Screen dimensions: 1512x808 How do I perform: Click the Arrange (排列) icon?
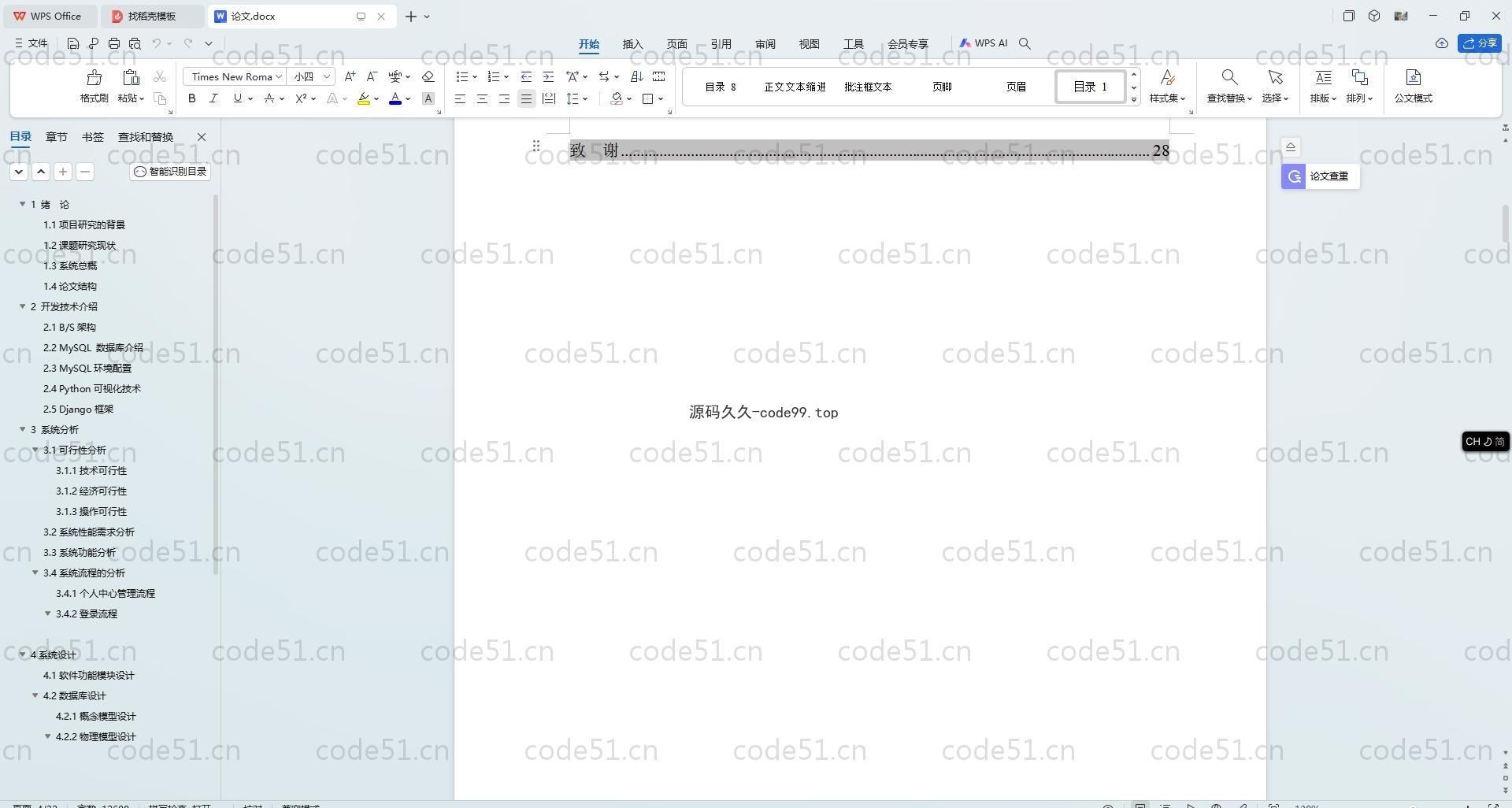1359,77
